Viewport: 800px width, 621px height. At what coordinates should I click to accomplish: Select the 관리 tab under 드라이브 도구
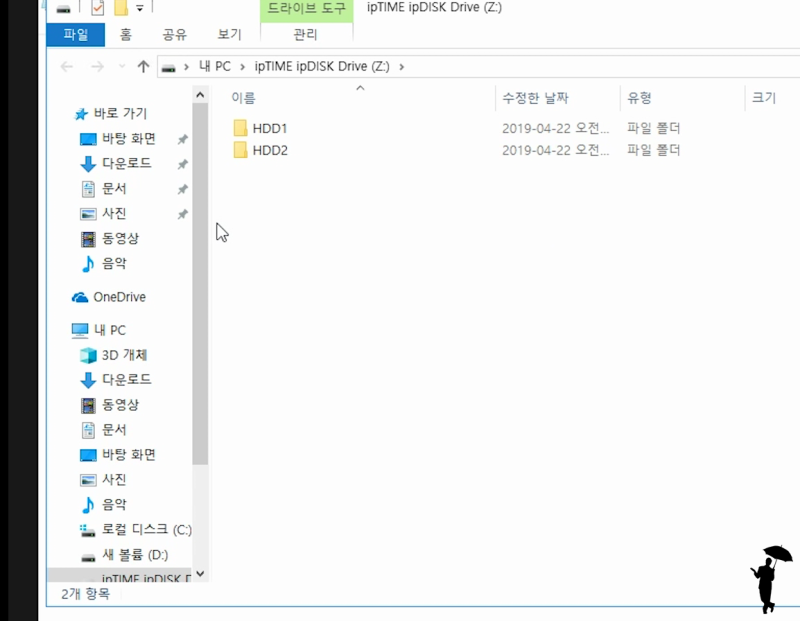pos(306,35)
